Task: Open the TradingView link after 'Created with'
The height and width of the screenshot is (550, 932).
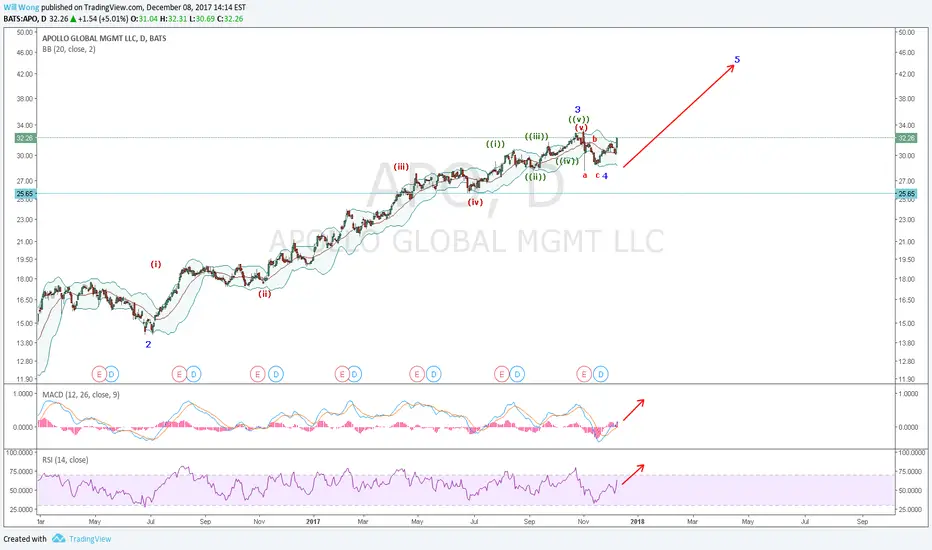Action: pos(90,539)
